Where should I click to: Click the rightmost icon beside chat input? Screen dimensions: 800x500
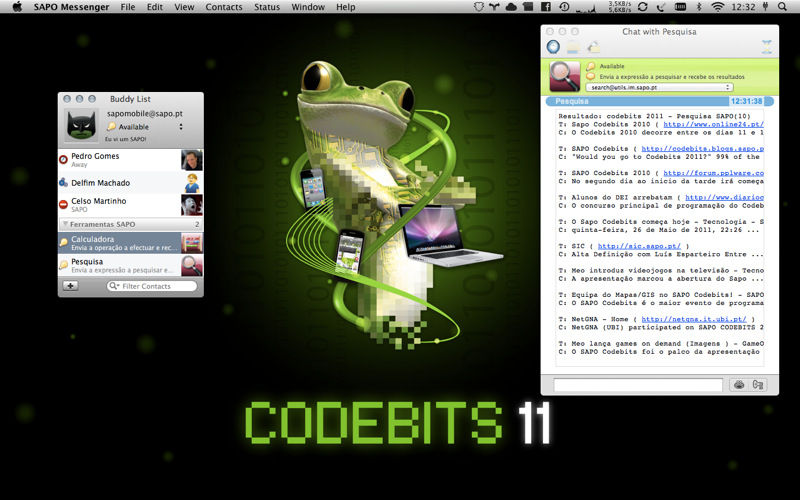758,385
